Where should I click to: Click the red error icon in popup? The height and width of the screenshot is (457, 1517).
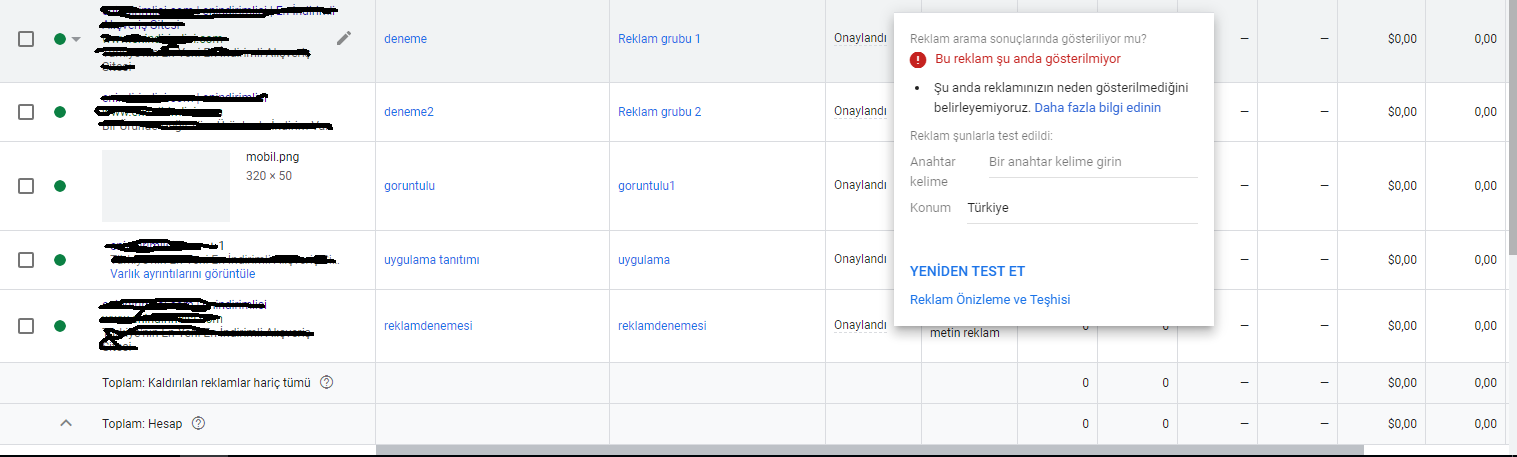pos(918,59)
